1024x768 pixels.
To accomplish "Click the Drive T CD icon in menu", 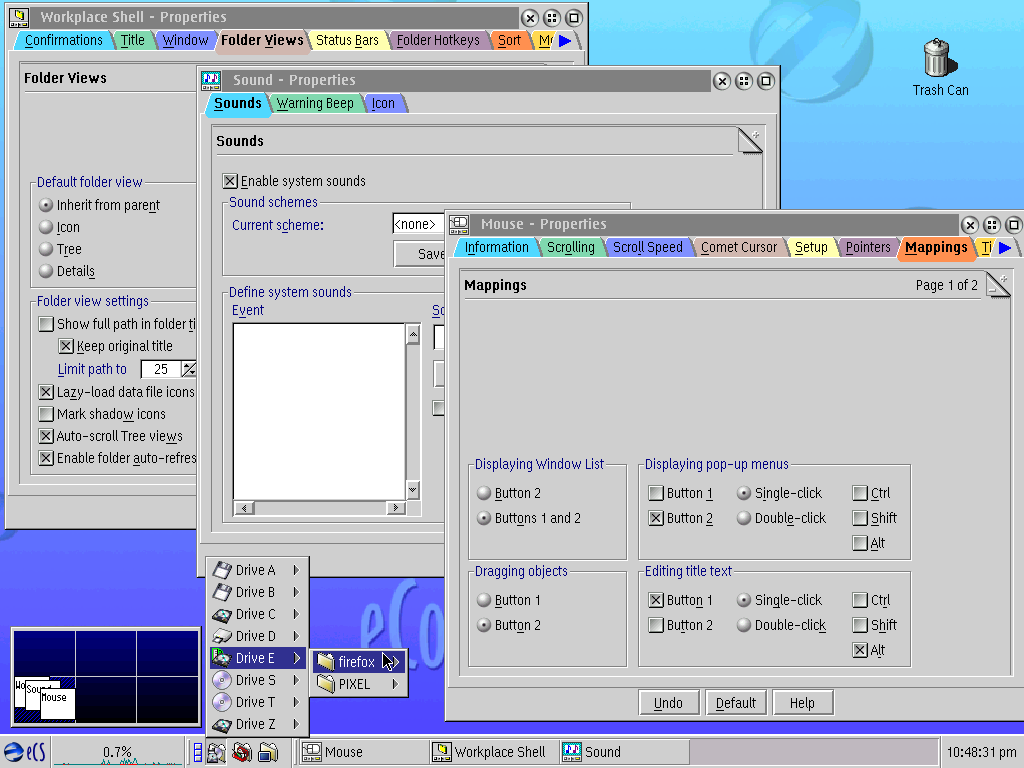I will (222, 702).
